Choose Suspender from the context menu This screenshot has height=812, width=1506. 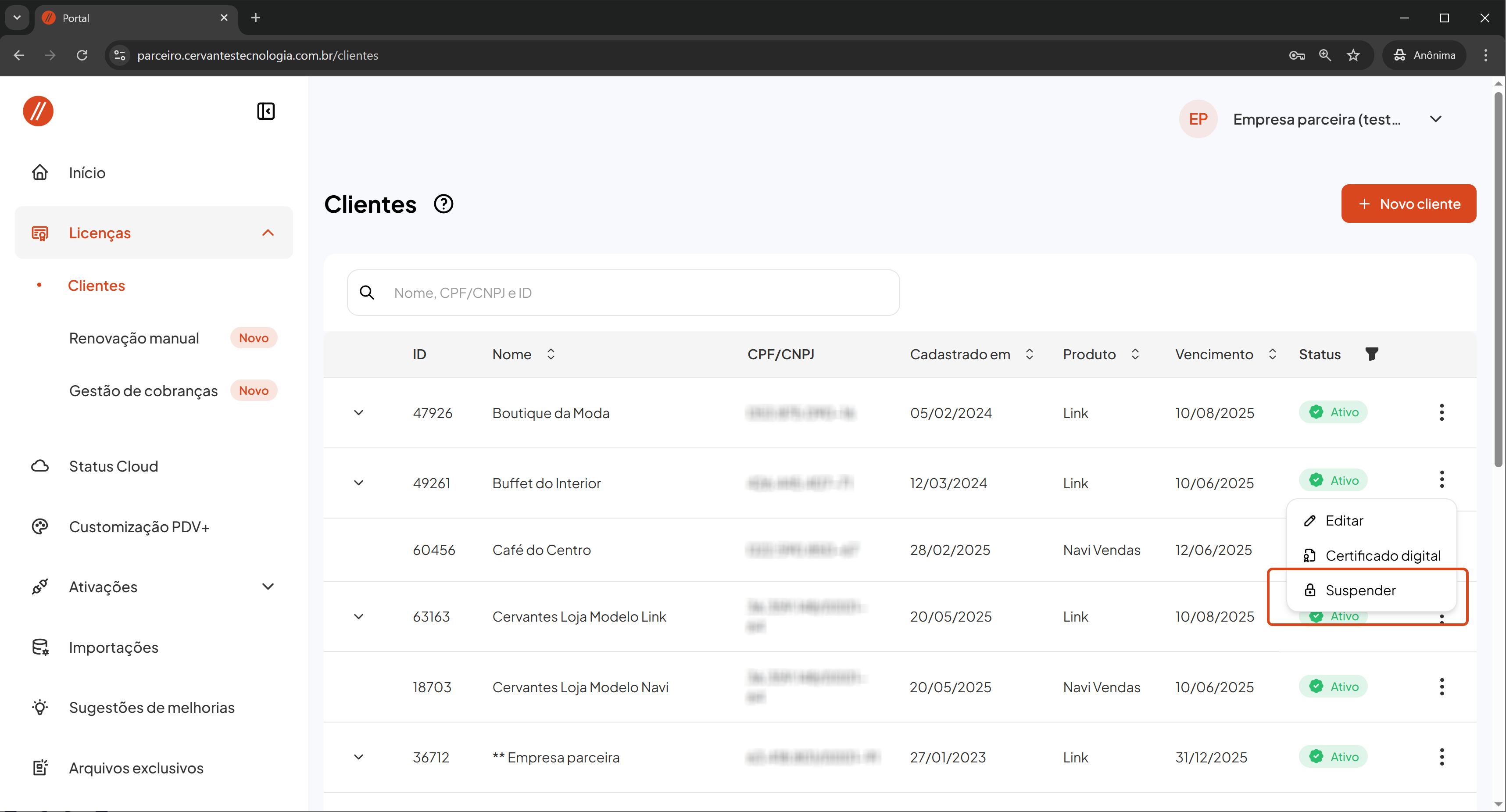tap(1360, 590)
